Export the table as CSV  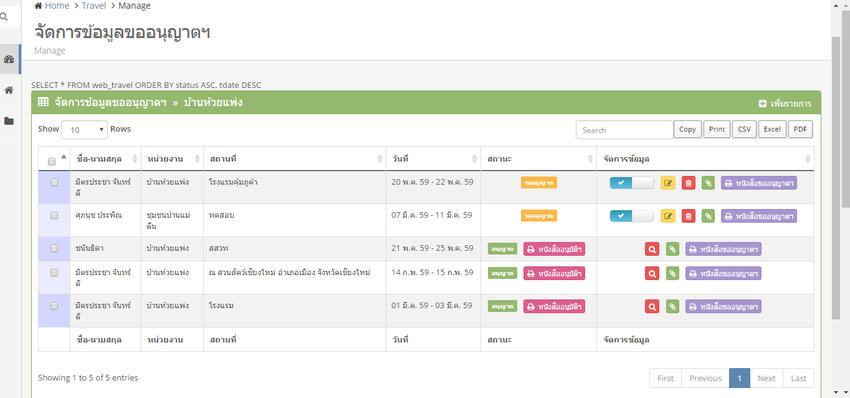click(x=744, y=130)
